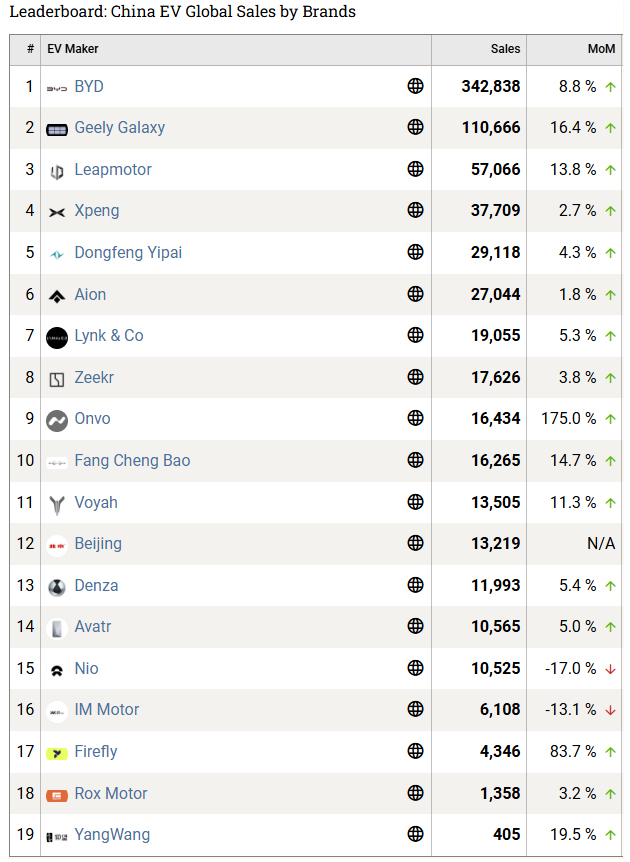The image size is (630, 862).
Task: Click the Leapmotor logo icon
Action: click(x=57, y=171)
